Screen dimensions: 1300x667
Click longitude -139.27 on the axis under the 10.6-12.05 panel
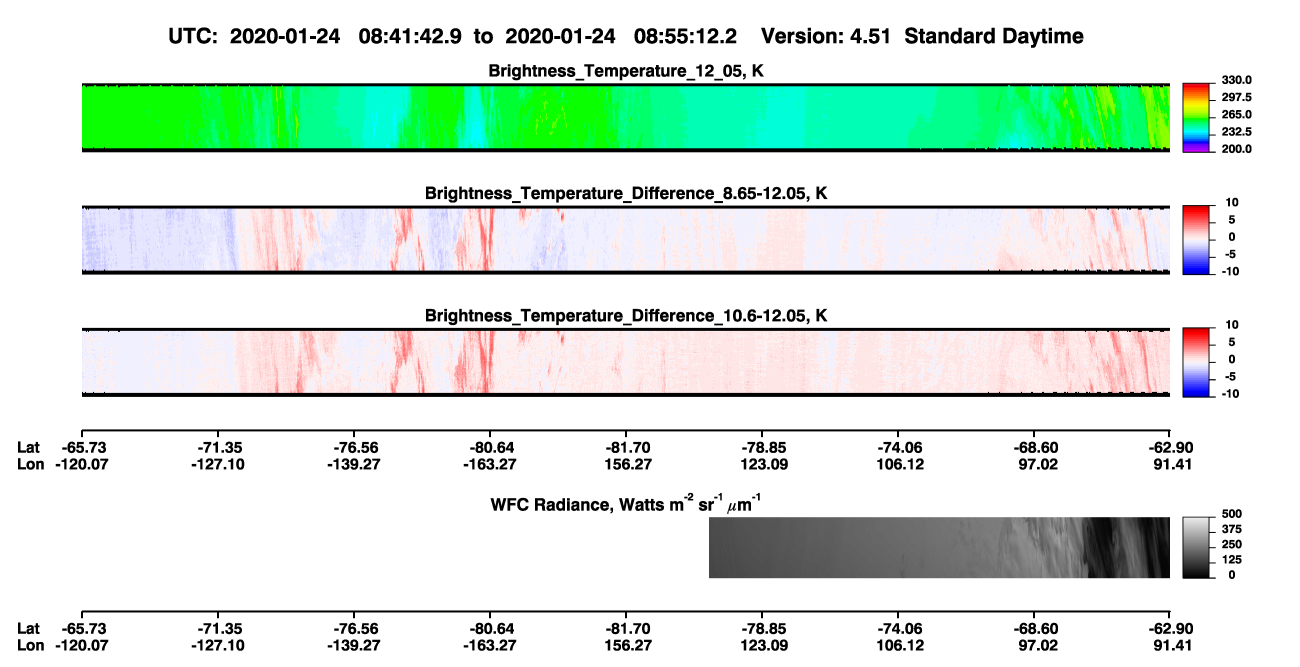[355, 463]
